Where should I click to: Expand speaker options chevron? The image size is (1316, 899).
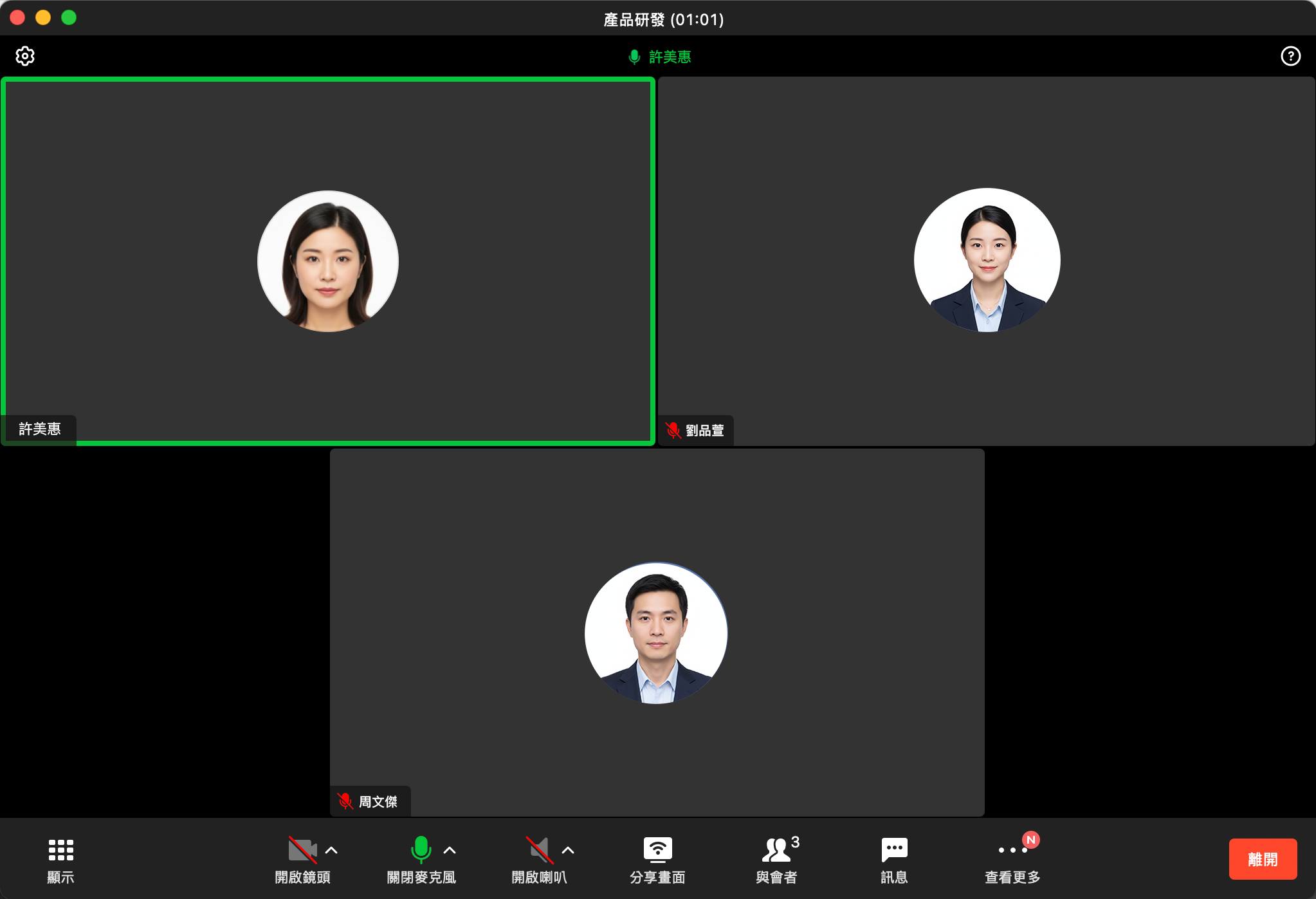568,850
